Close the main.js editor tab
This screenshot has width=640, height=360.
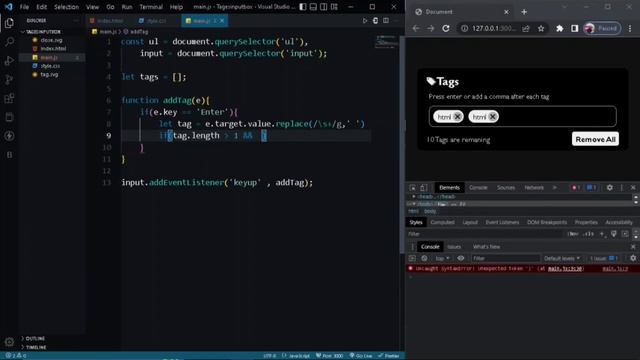222,20
